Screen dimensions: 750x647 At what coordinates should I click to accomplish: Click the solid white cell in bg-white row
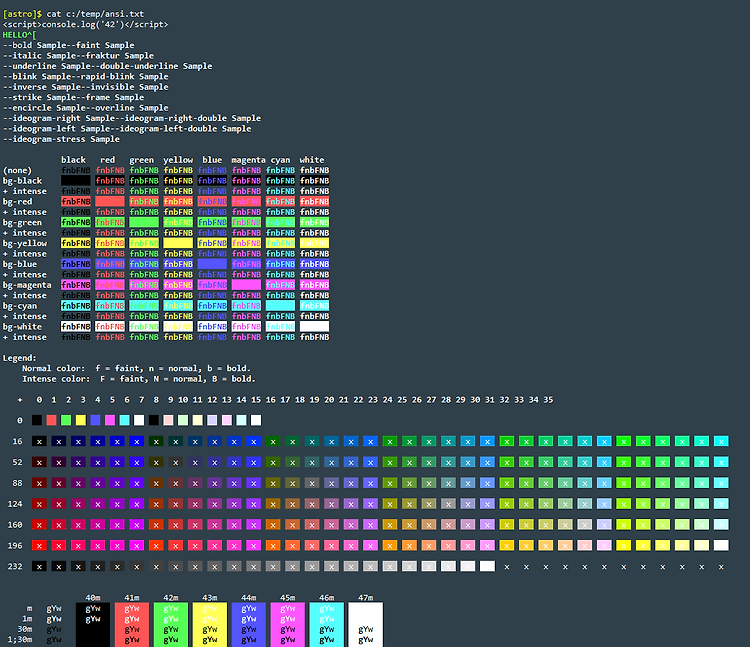pyautogui.click(x=314, y=327)
